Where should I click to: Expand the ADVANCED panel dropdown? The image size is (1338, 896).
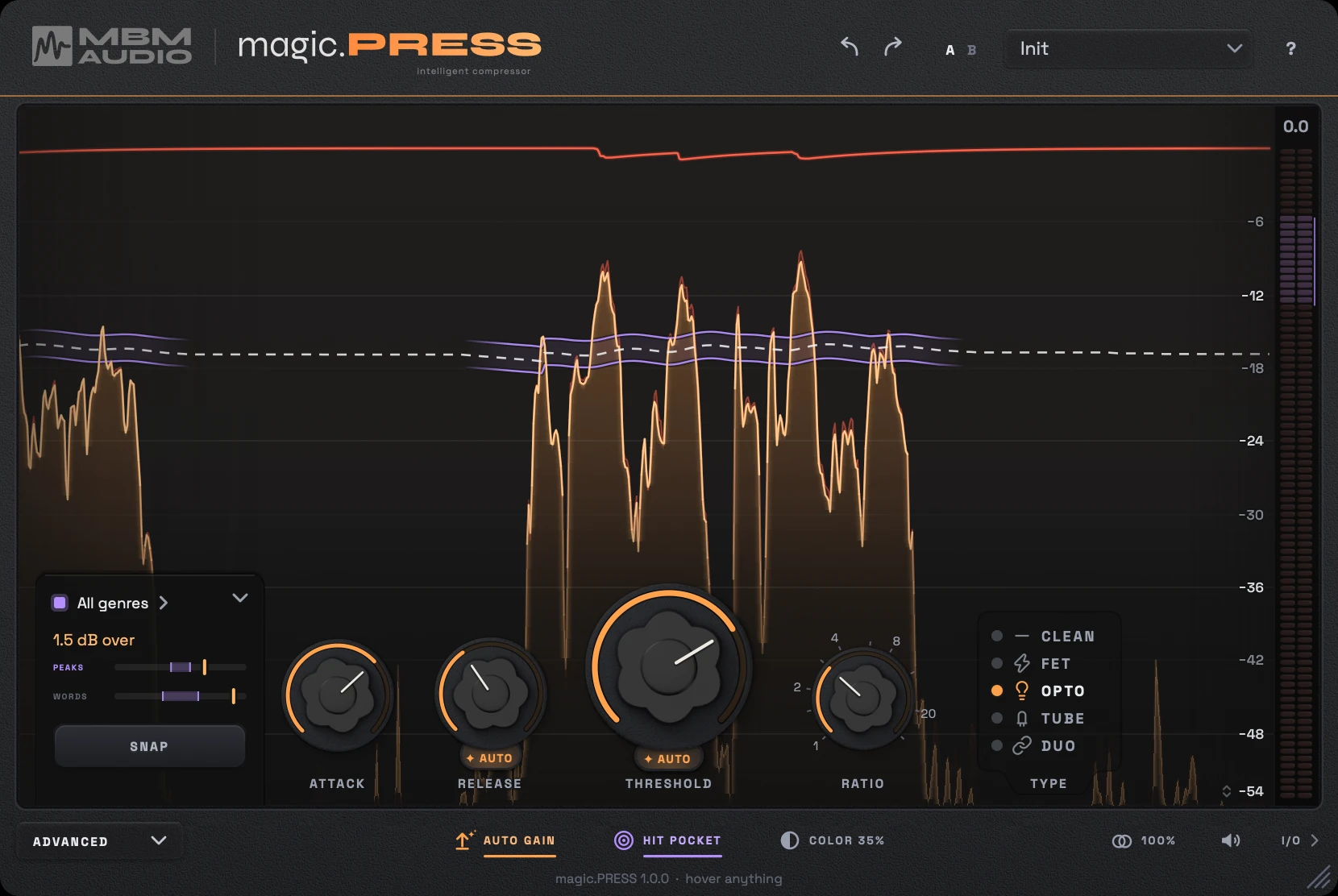click(99, 841)
